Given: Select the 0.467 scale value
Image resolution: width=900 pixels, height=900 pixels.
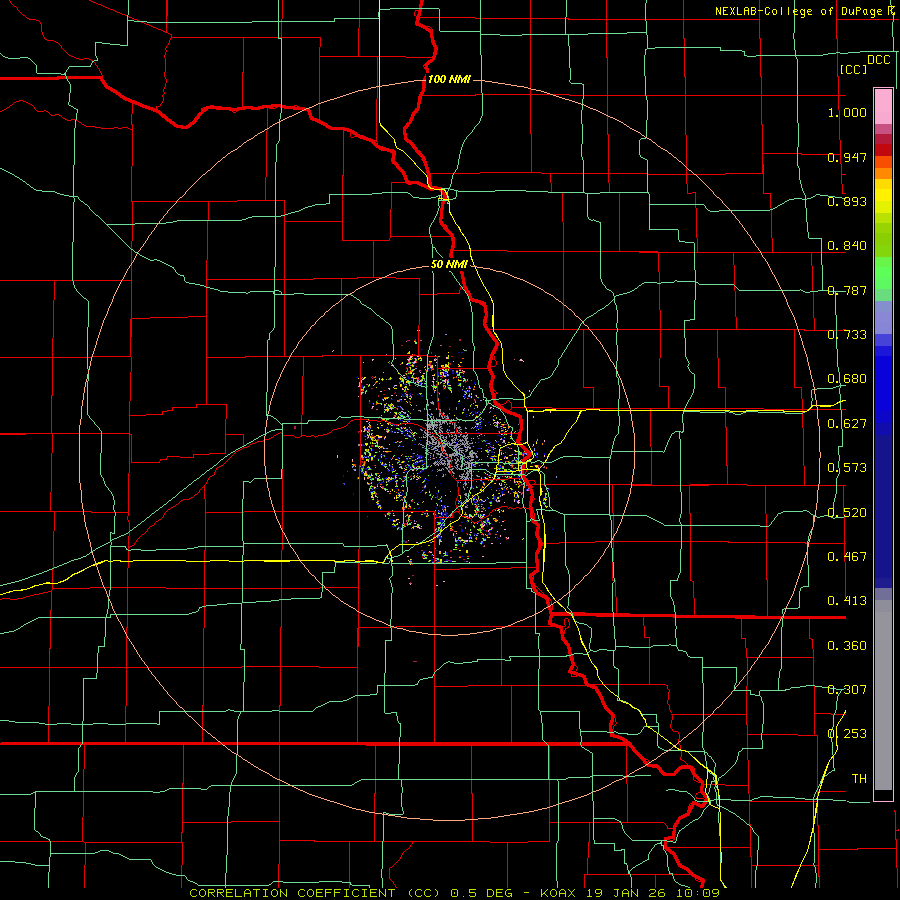Looking at the screenshot, I should tap(847, 557).
